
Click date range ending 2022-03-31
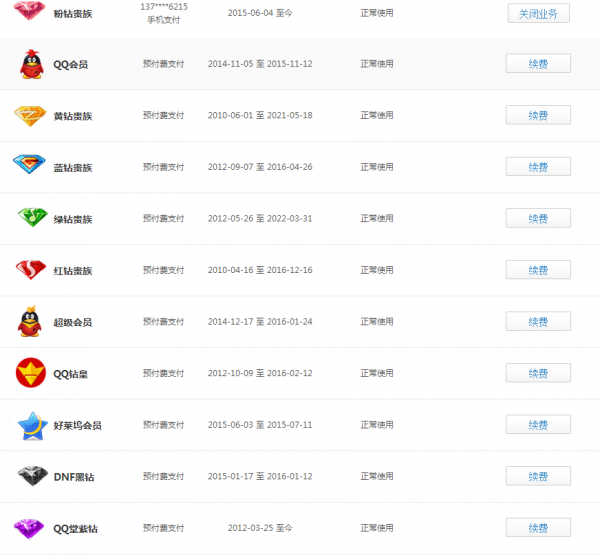260,218
